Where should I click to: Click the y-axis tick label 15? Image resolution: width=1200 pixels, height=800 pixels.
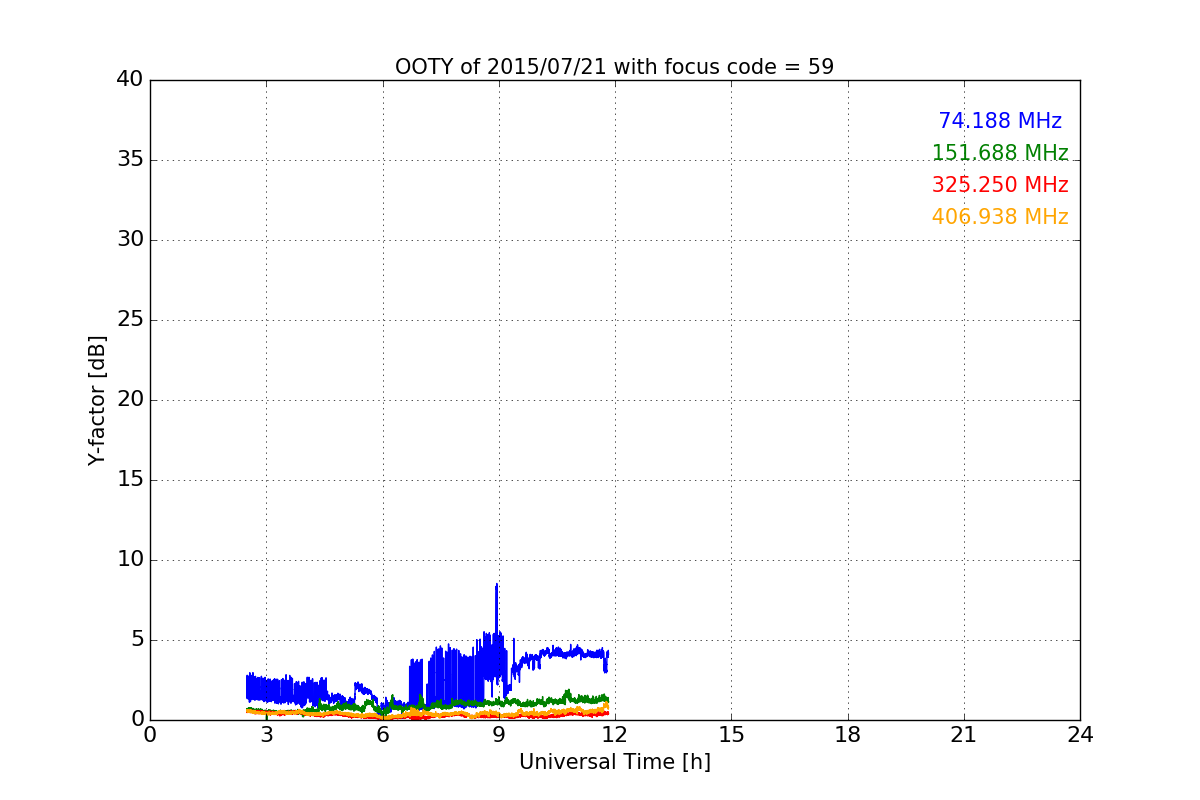click(130, 480)
